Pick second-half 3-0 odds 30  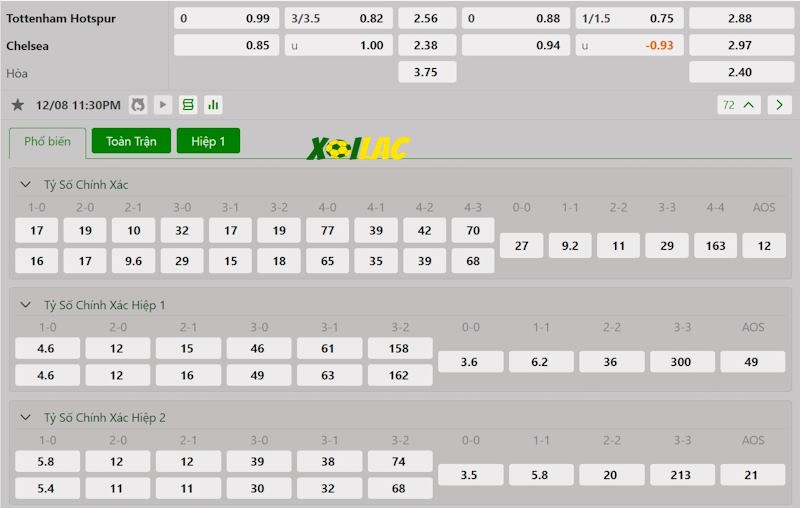[x=259, y=489]
